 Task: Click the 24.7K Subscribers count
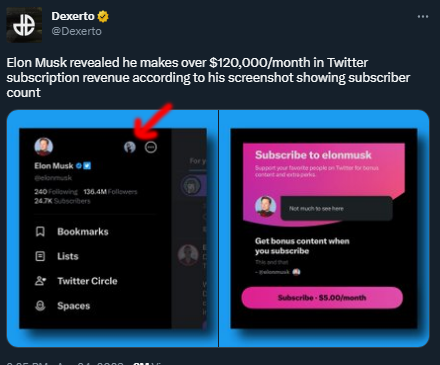[x=62, y=201]
